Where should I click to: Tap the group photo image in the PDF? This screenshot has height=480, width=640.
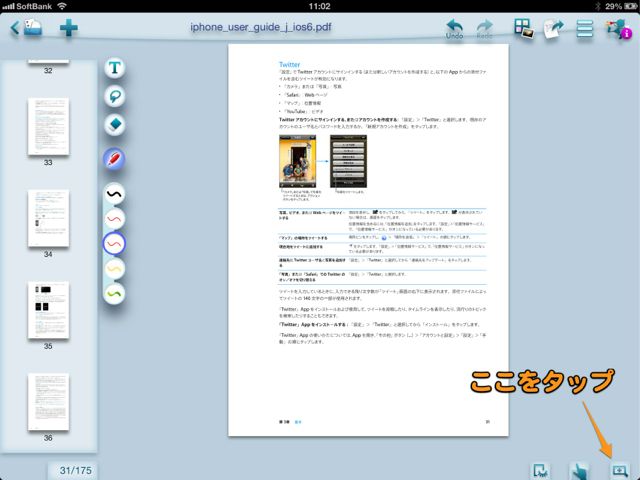point(298,161)
